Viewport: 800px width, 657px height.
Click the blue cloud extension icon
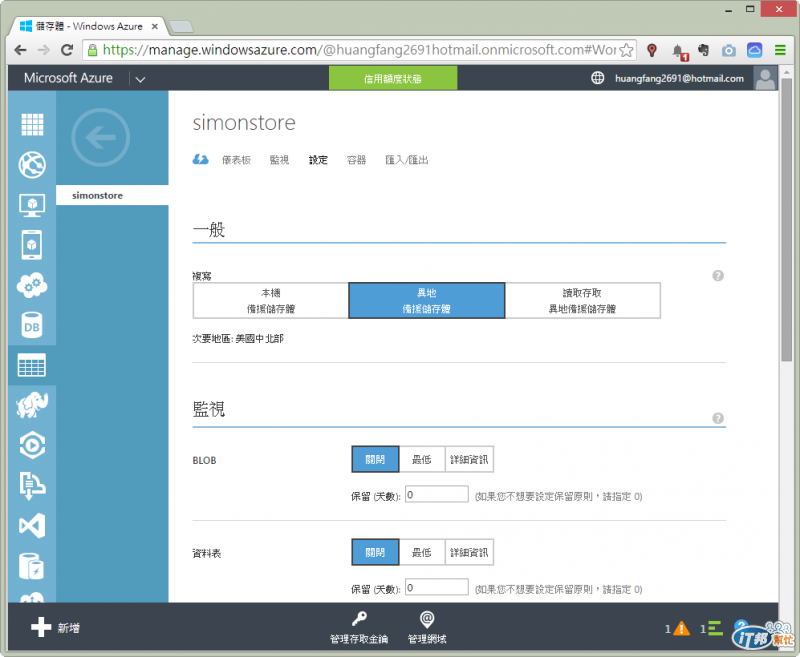(x=755, y=50)
